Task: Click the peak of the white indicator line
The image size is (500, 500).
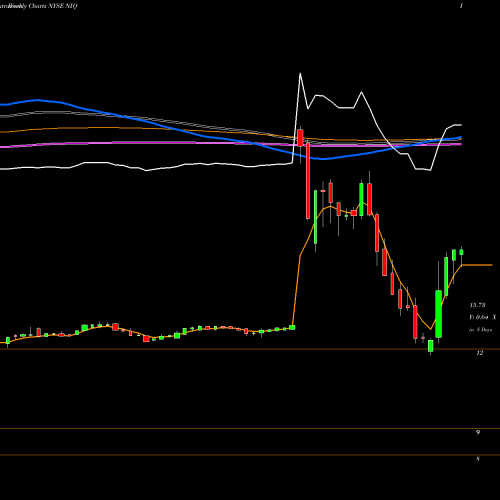Action: point(300,74)
